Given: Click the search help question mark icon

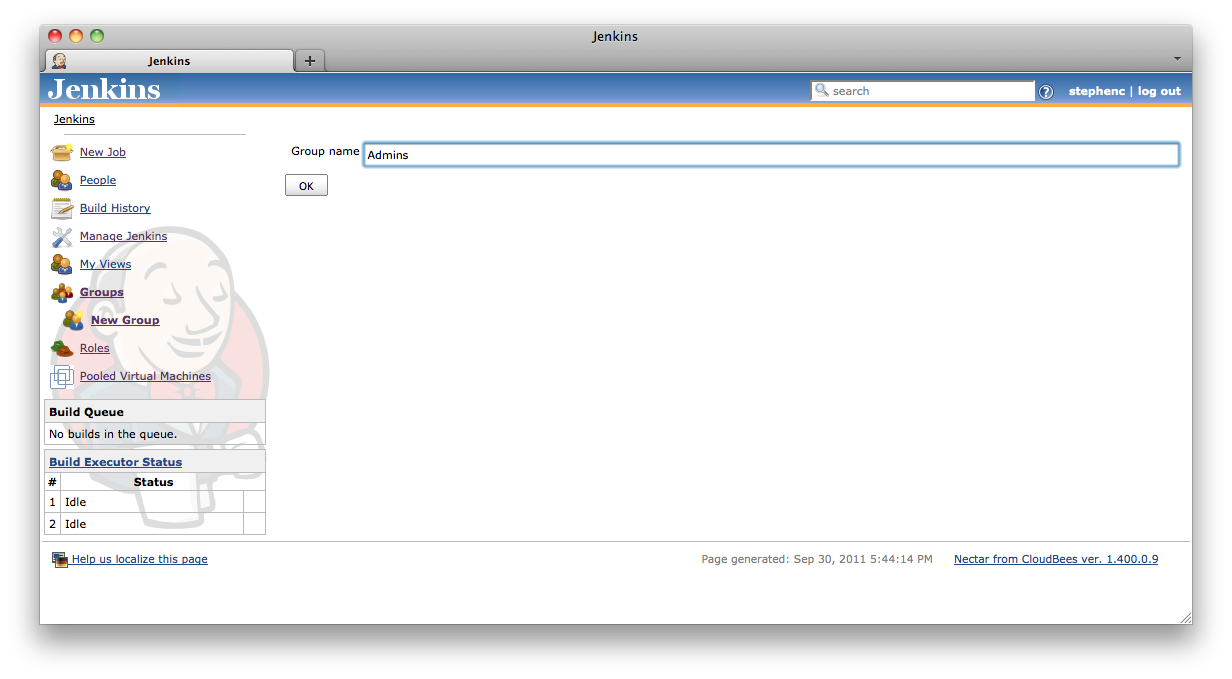Looking at the screenshot, I should (x=1046, y=91).
